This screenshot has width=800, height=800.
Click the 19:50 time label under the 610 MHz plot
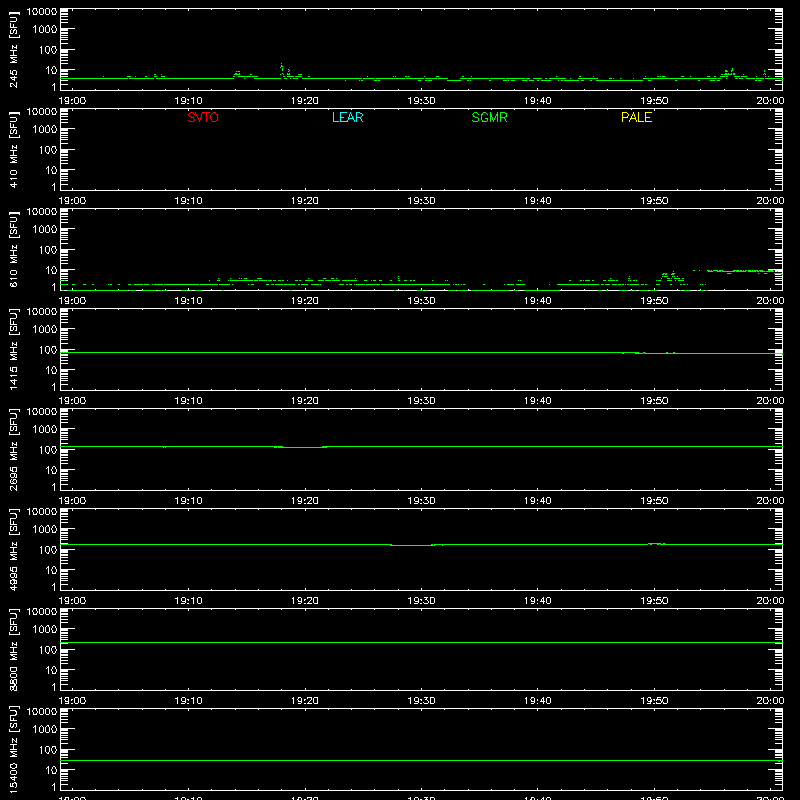[654, 301]
